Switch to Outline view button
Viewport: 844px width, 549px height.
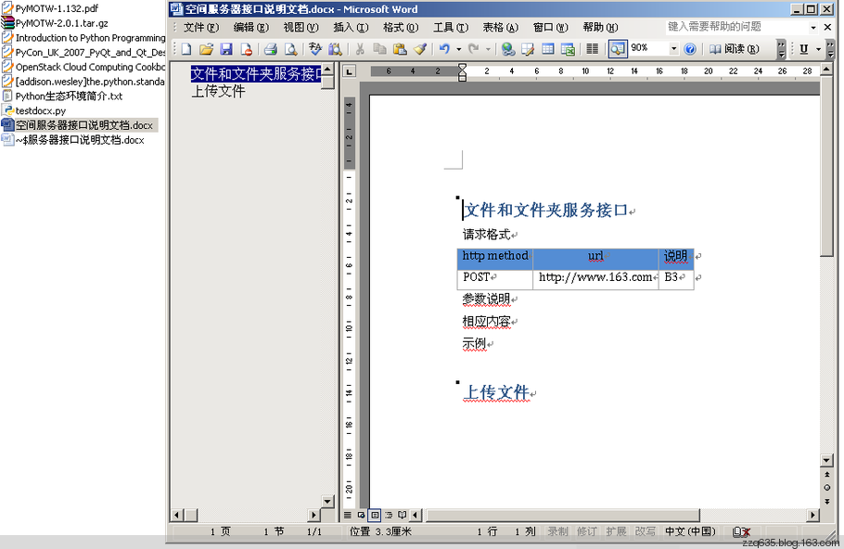389,515
